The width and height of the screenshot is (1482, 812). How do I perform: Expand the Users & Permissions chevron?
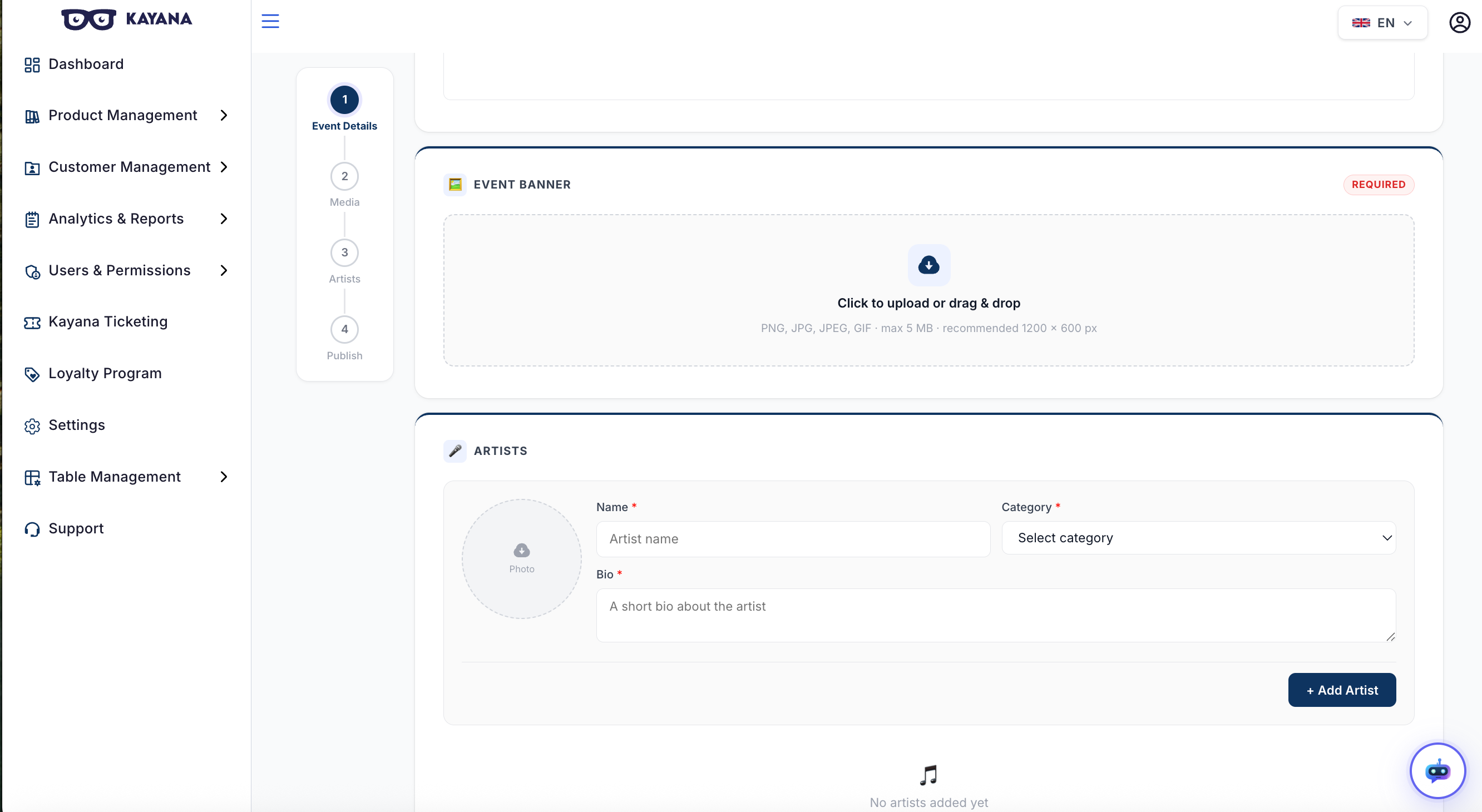tap(224, 270)
